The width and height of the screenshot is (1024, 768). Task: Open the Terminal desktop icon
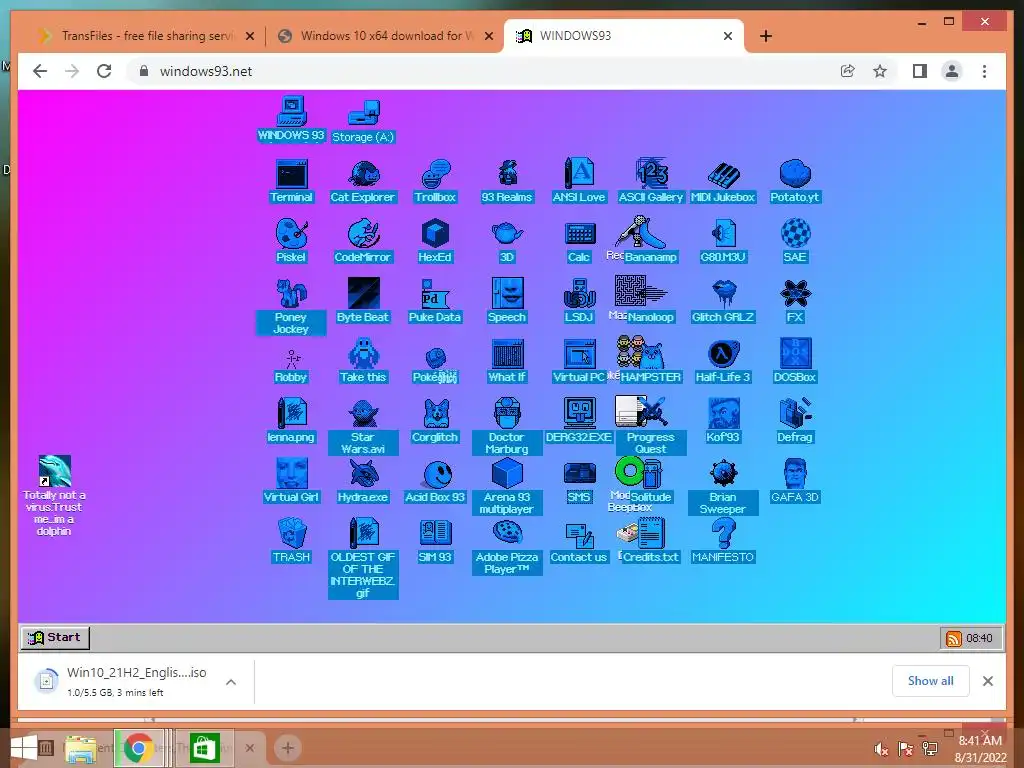pyautogui.click(x=291, y=181)
